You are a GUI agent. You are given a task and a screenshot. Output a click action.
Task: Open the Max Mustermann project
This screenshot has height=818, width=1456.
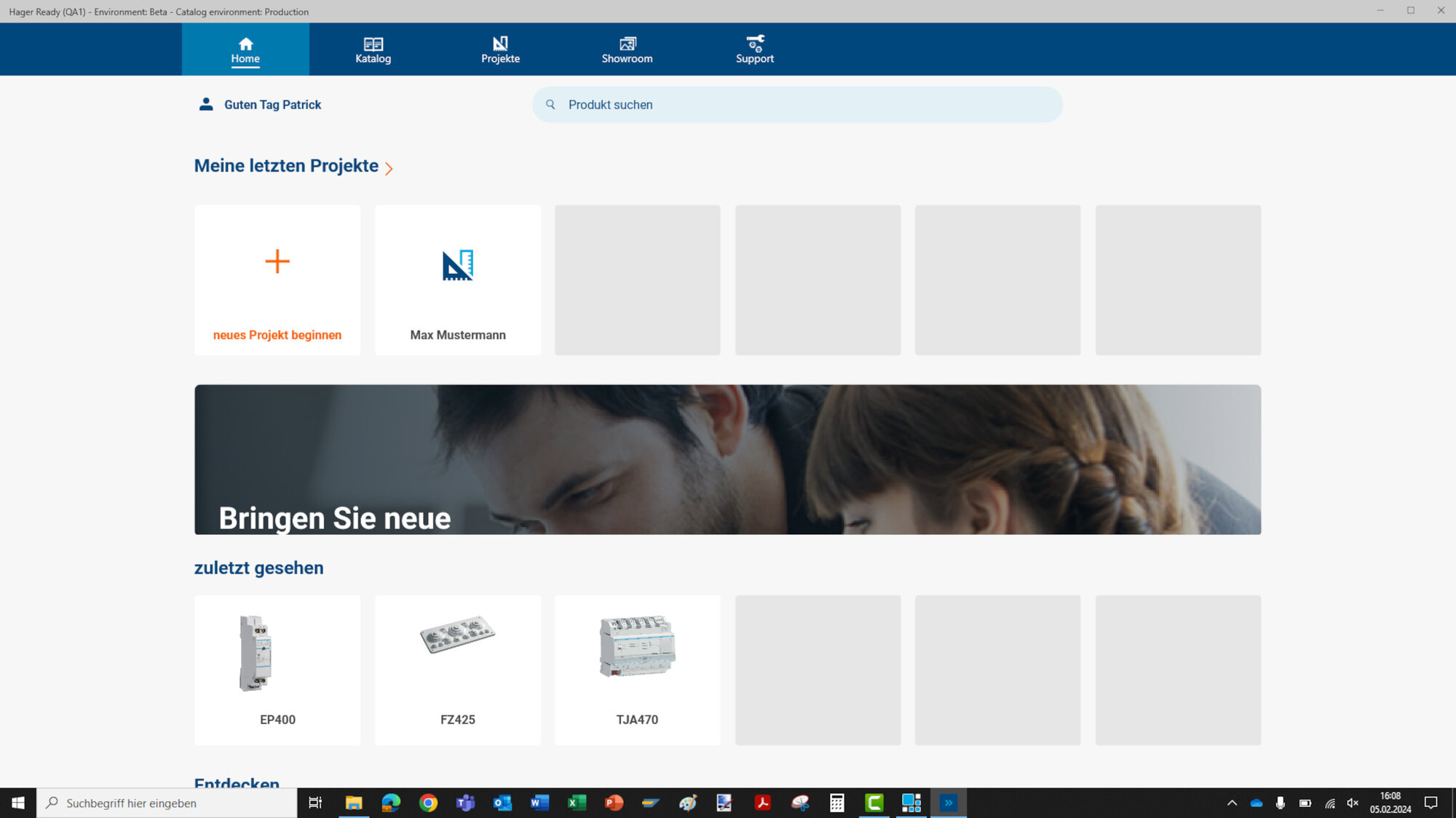[x=458, y=280]
